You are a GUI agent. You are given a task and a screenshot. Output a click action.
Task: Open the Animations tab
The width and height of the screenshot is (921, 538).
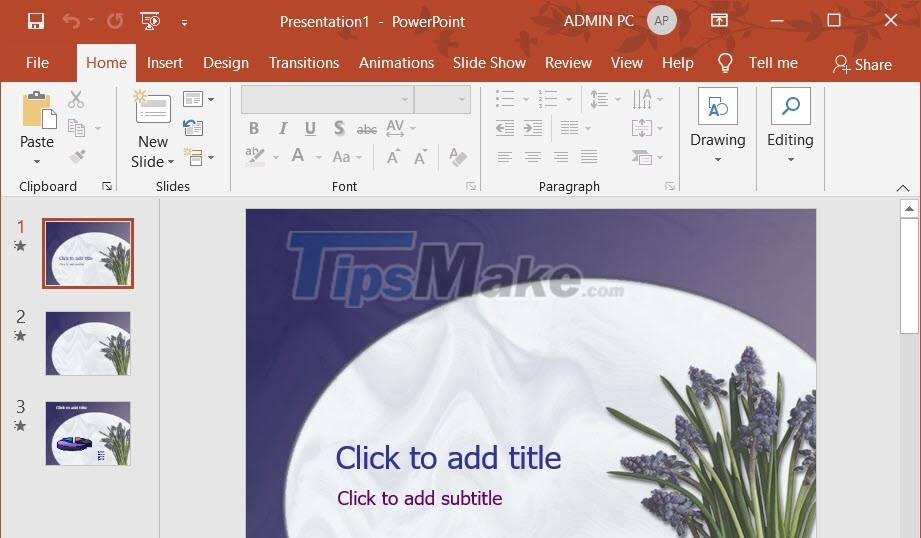tap(396, 63)
